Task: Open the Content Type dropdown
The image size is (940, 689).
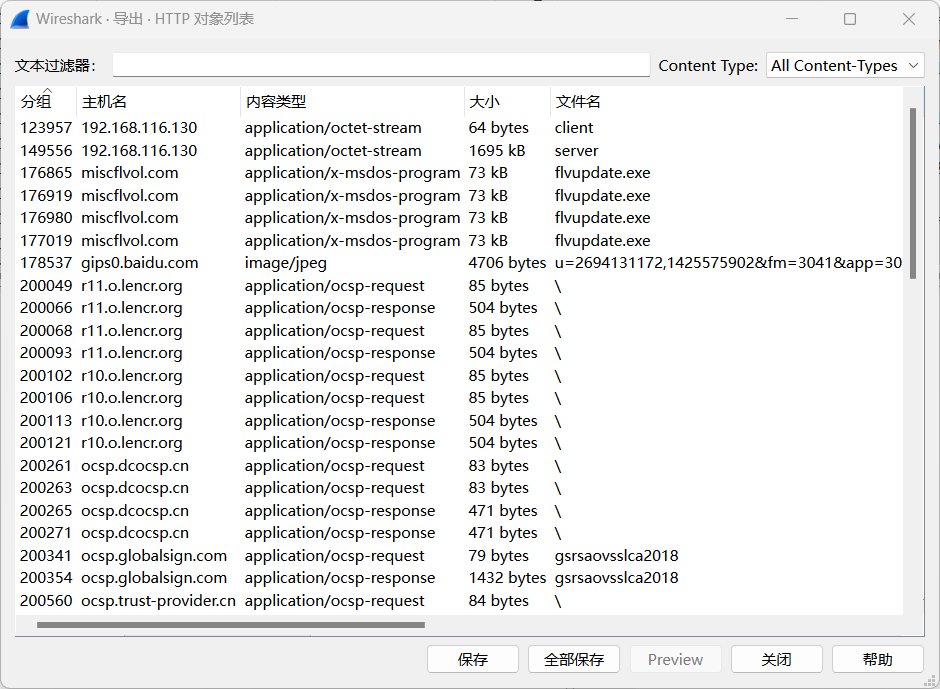Action: [x=845, y=66]
